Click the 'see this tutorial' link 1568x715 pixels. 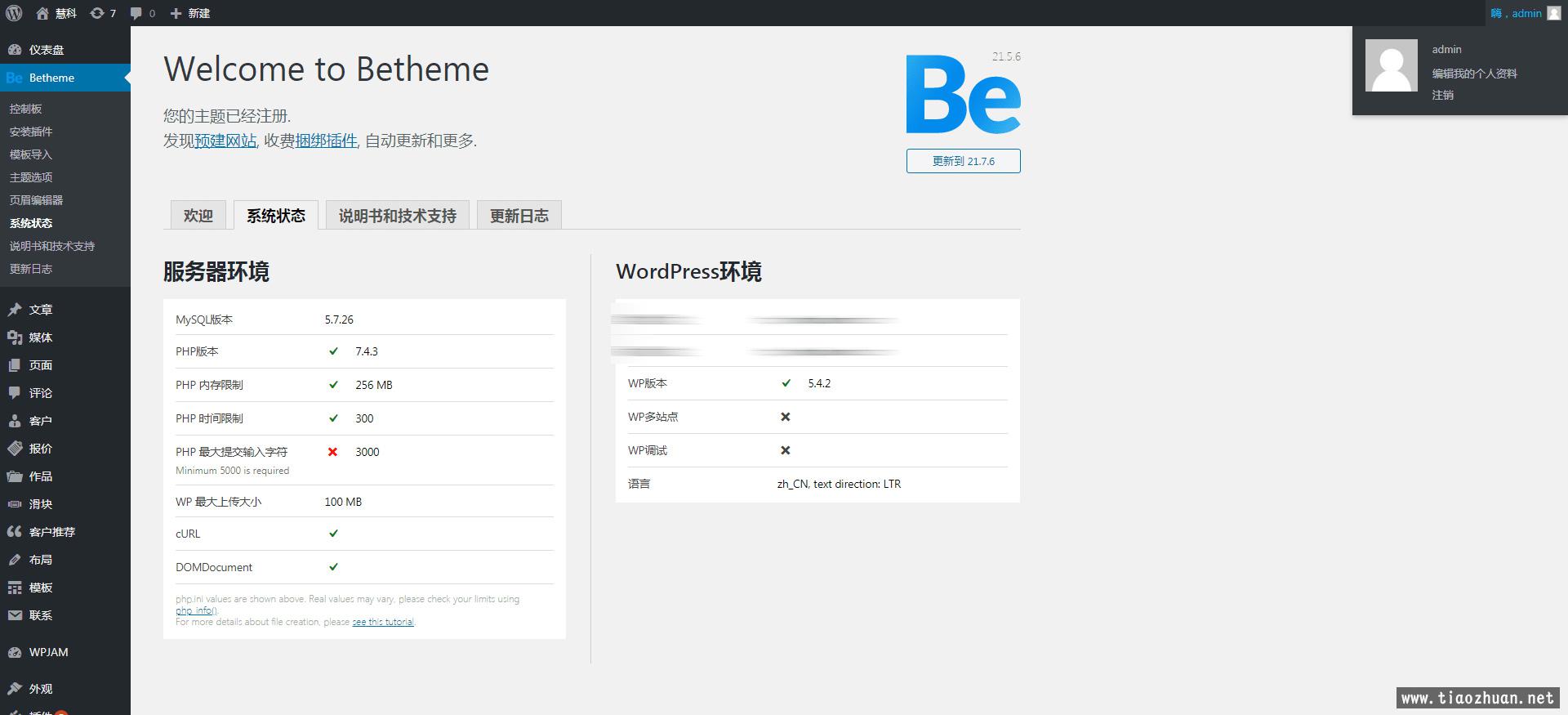pyautogui.click(x=383, y=622)
